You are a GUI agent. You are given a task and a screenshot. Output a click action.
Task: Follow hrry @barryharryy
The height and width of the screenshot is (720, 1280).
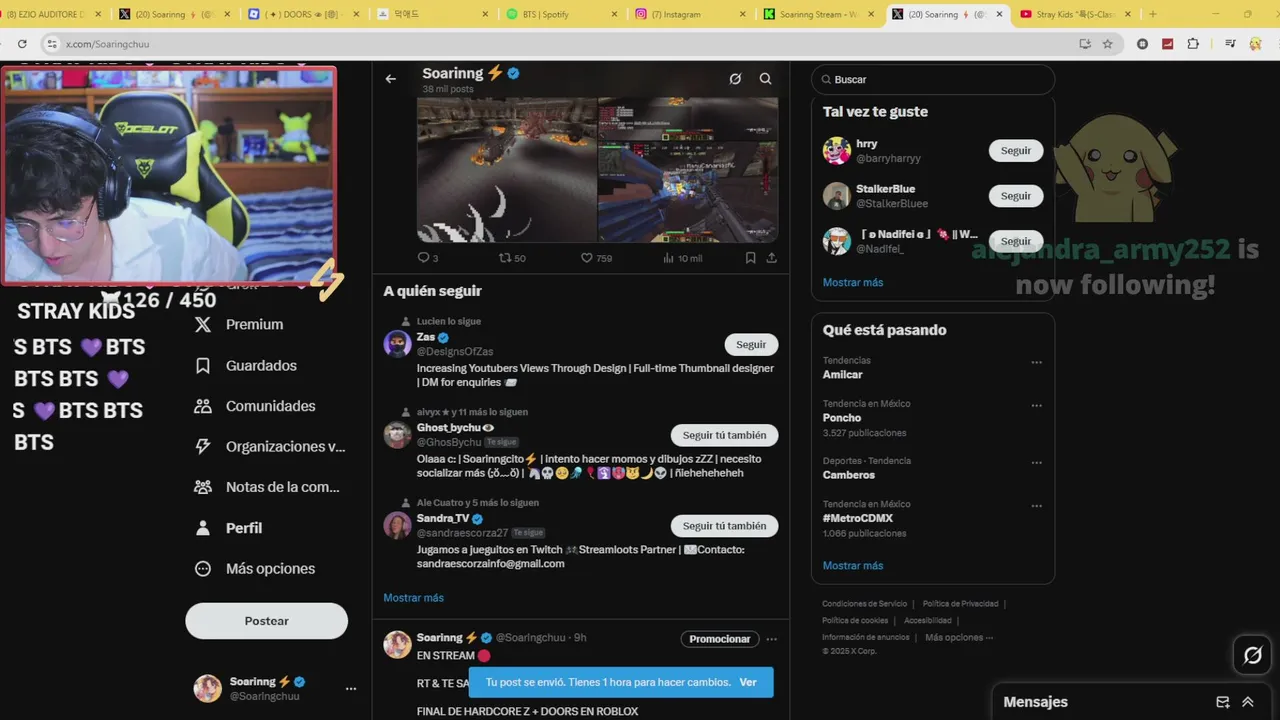(x=1016, y=151)
